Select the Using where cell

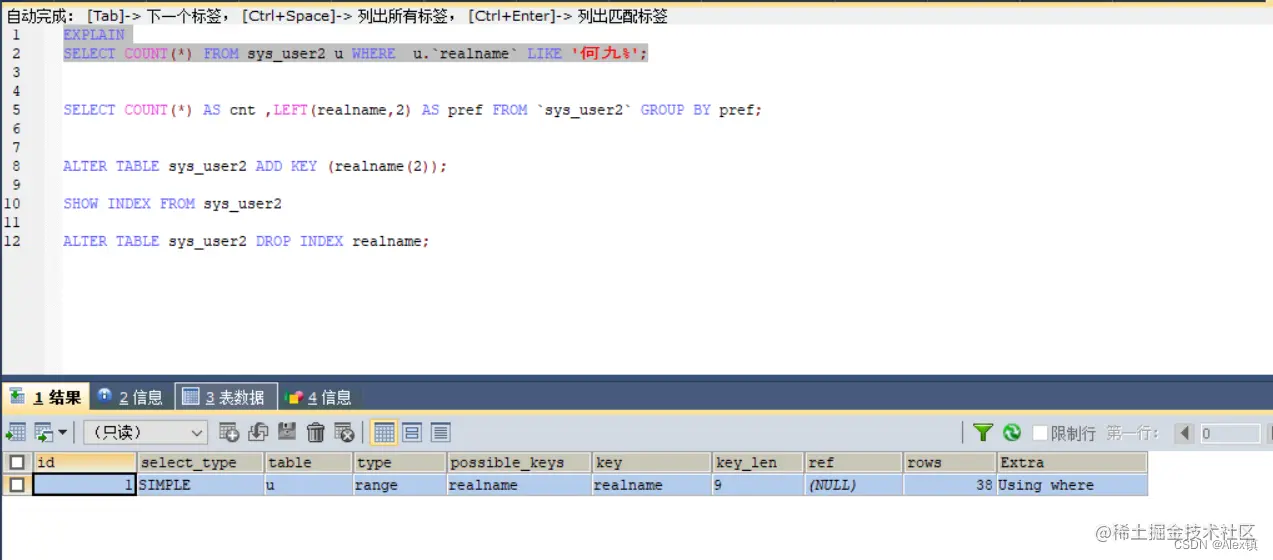point(1072,485)
